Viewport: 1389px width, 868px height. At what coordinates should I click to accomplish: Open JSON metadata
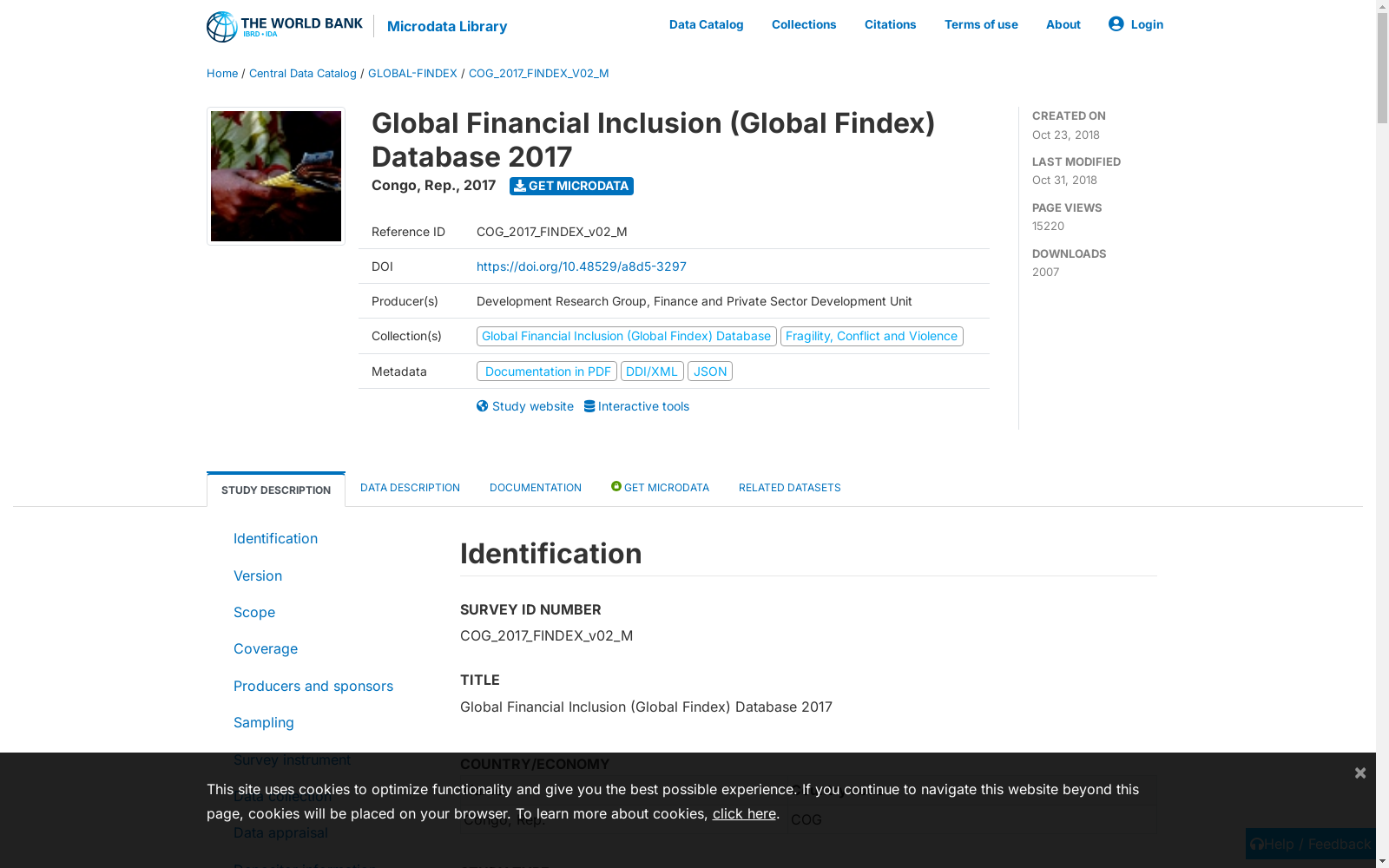pos(710,372)
